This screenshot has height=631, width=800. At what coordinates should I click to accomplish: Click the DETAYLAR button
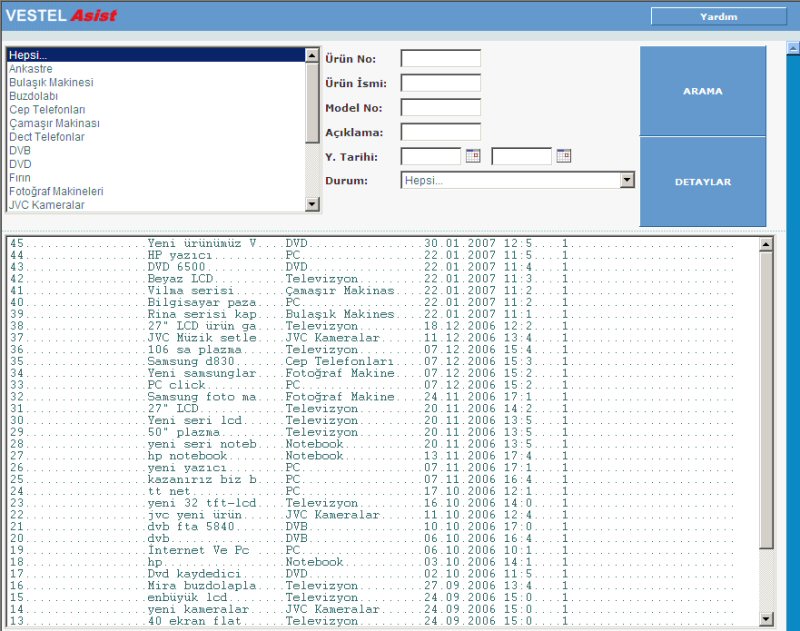(x=703, y=182)
